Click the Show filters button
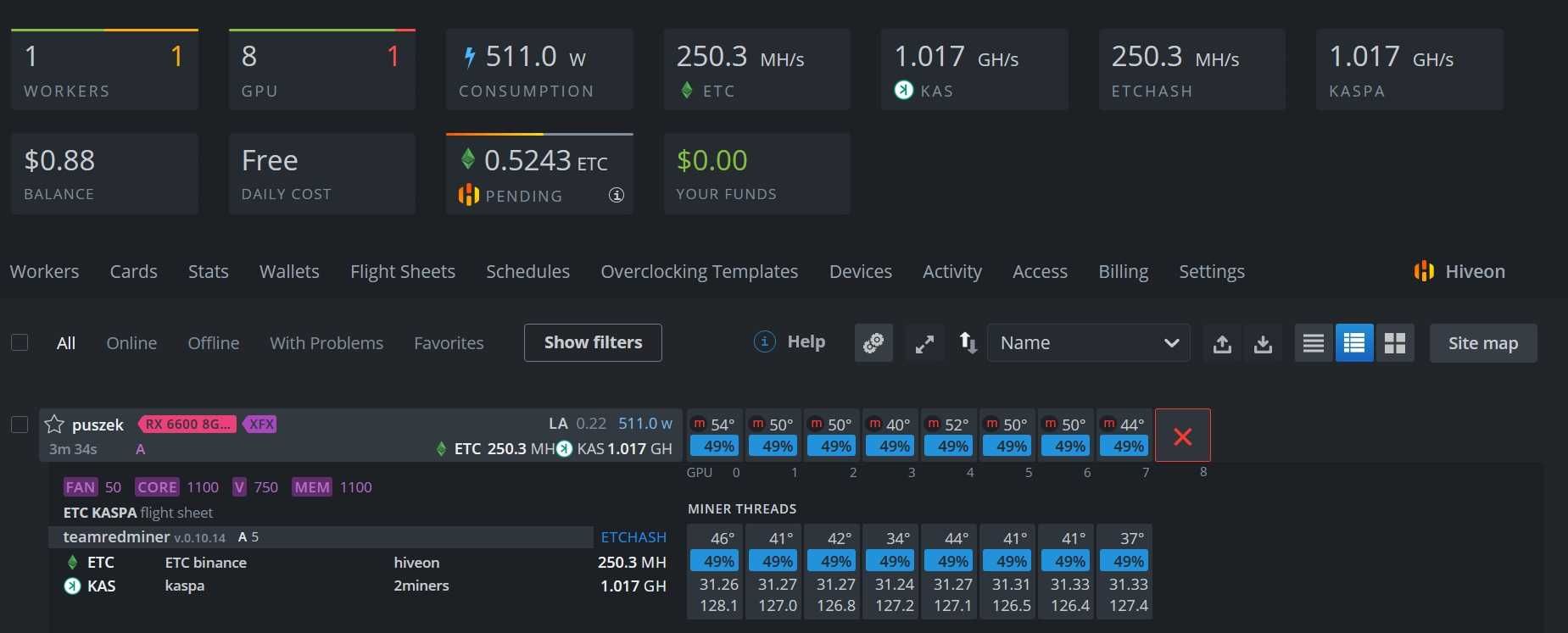The height and width of the screenshot is (633, 1568). [593, 342]
